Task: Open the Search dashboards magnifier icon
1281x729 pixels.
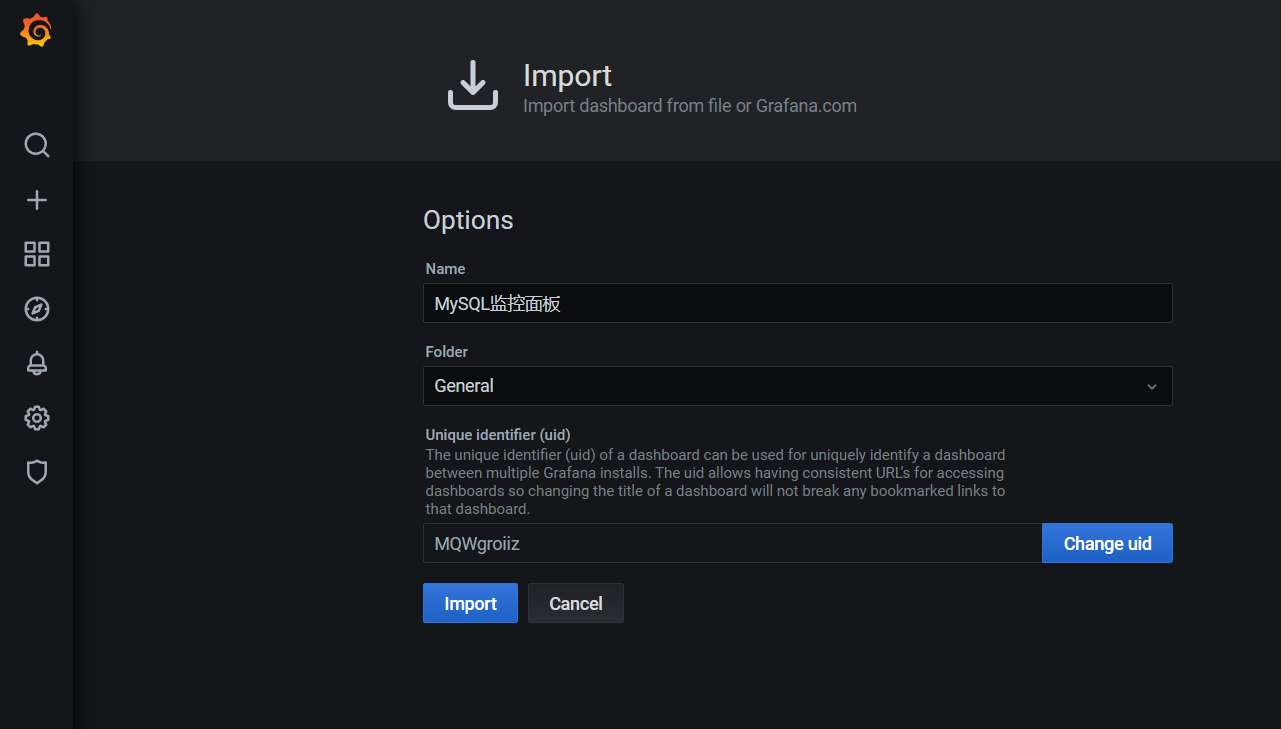Action: click(x=37, y=146)
